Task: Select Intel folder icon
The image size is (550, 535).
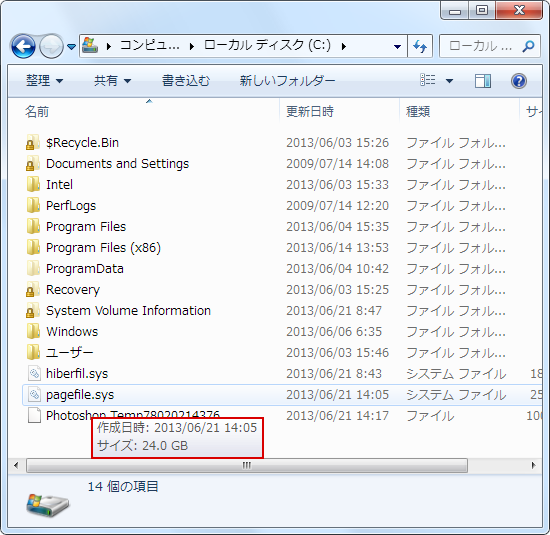Action: (x=33, y=185)
